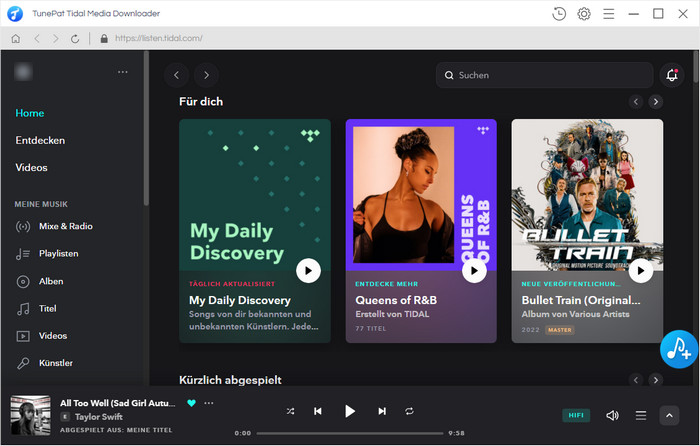Play current track in player bar

(x=350, y=411)
